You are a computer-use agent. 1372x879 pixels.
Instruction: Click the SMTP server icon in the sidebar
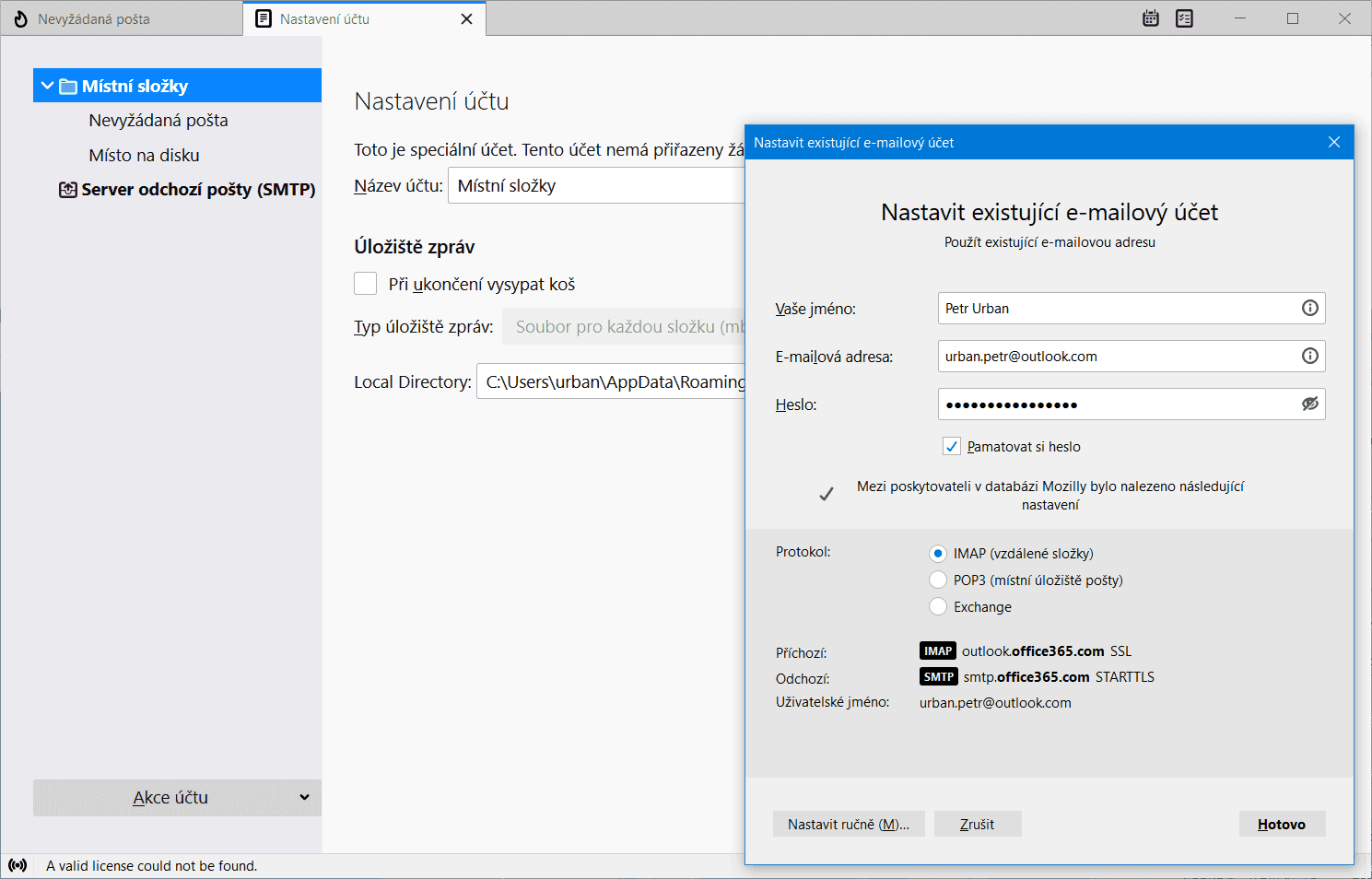pos(68,190)
